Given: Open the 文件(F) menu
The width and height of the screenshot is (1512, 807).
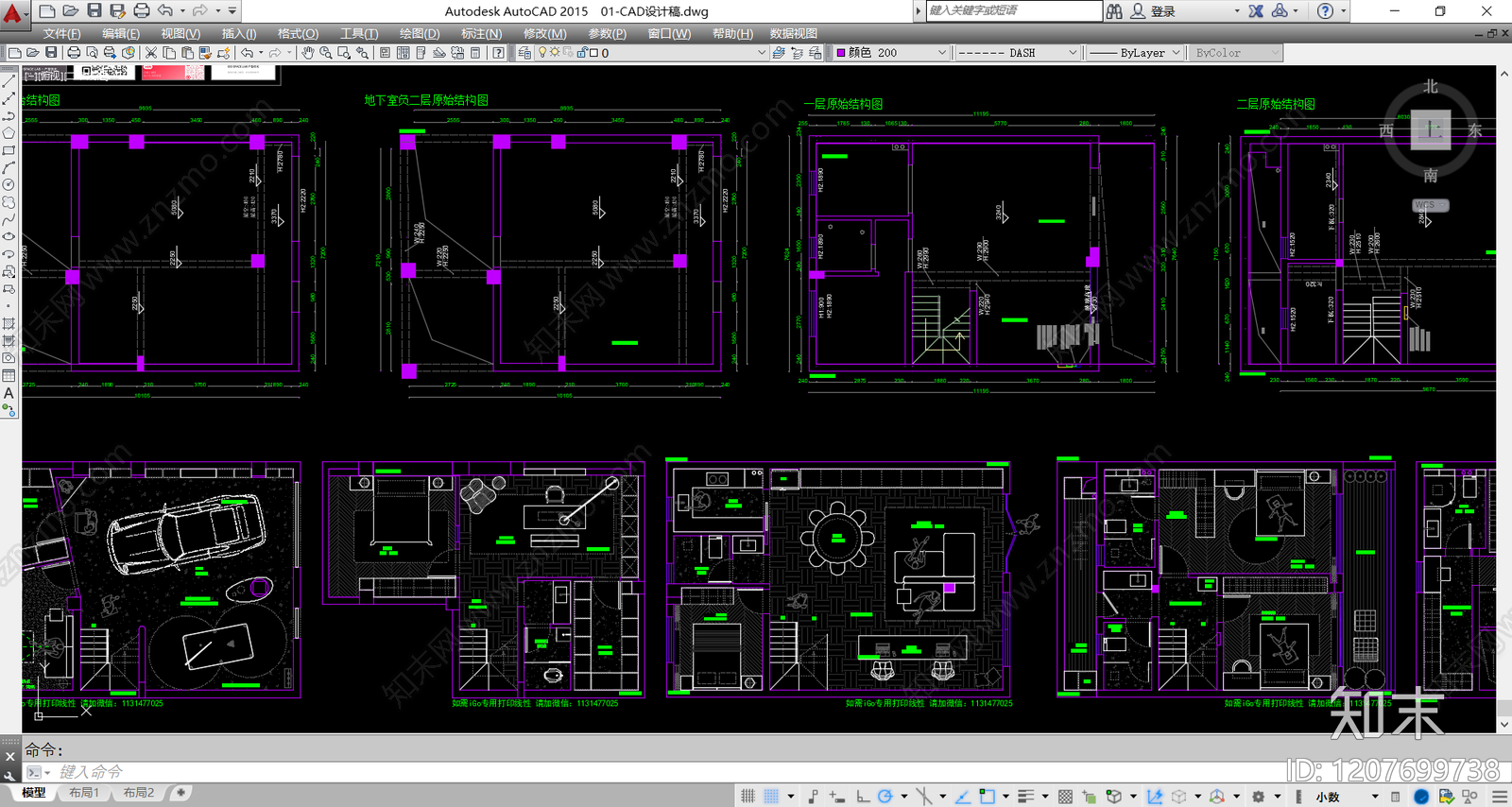Looking at the screenshot, I should [61, 33].
